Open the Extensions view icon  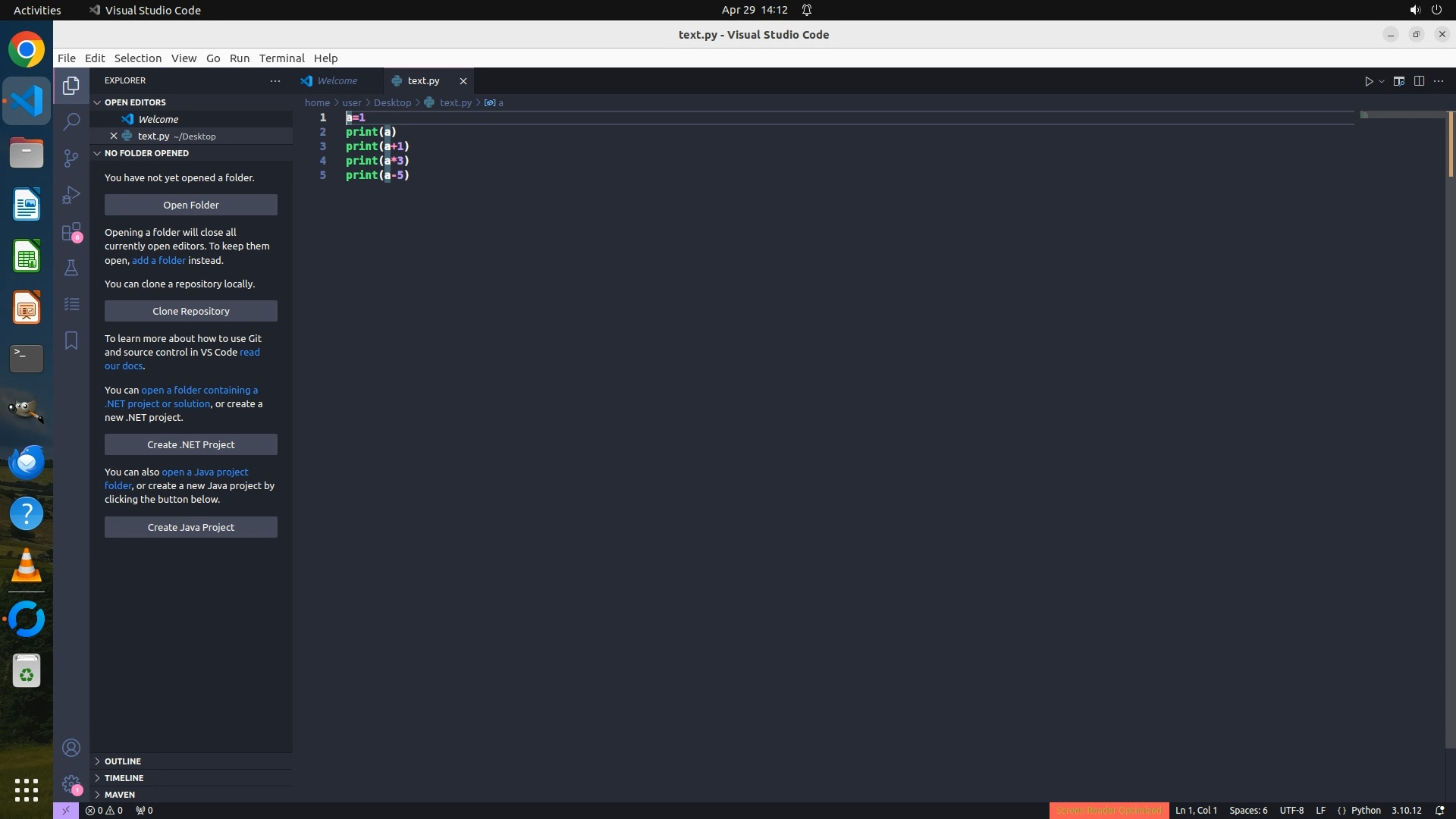tap(71, 231)
